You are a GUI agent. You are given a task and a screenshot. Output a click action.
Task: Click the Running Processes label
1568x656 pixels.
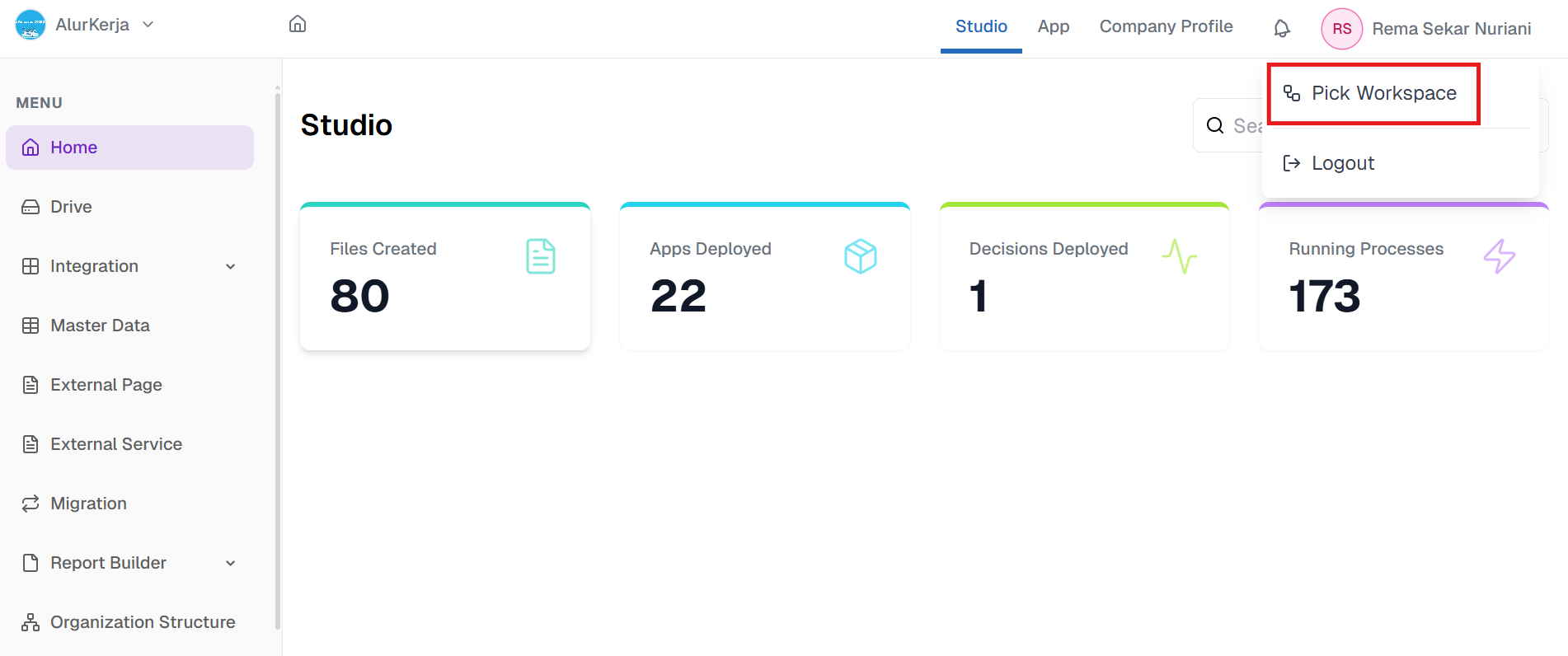pos(1366,249)
